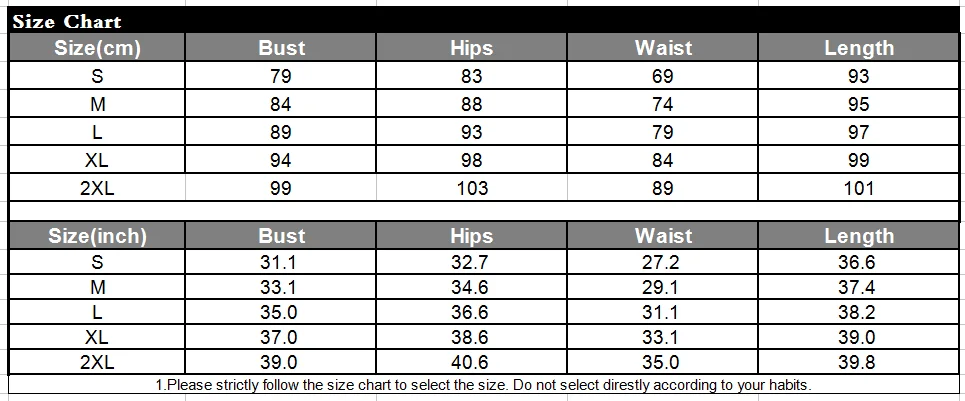Click the waist cell showing 29.1
This screenshot has width=965, height=401.
(662, 287)
